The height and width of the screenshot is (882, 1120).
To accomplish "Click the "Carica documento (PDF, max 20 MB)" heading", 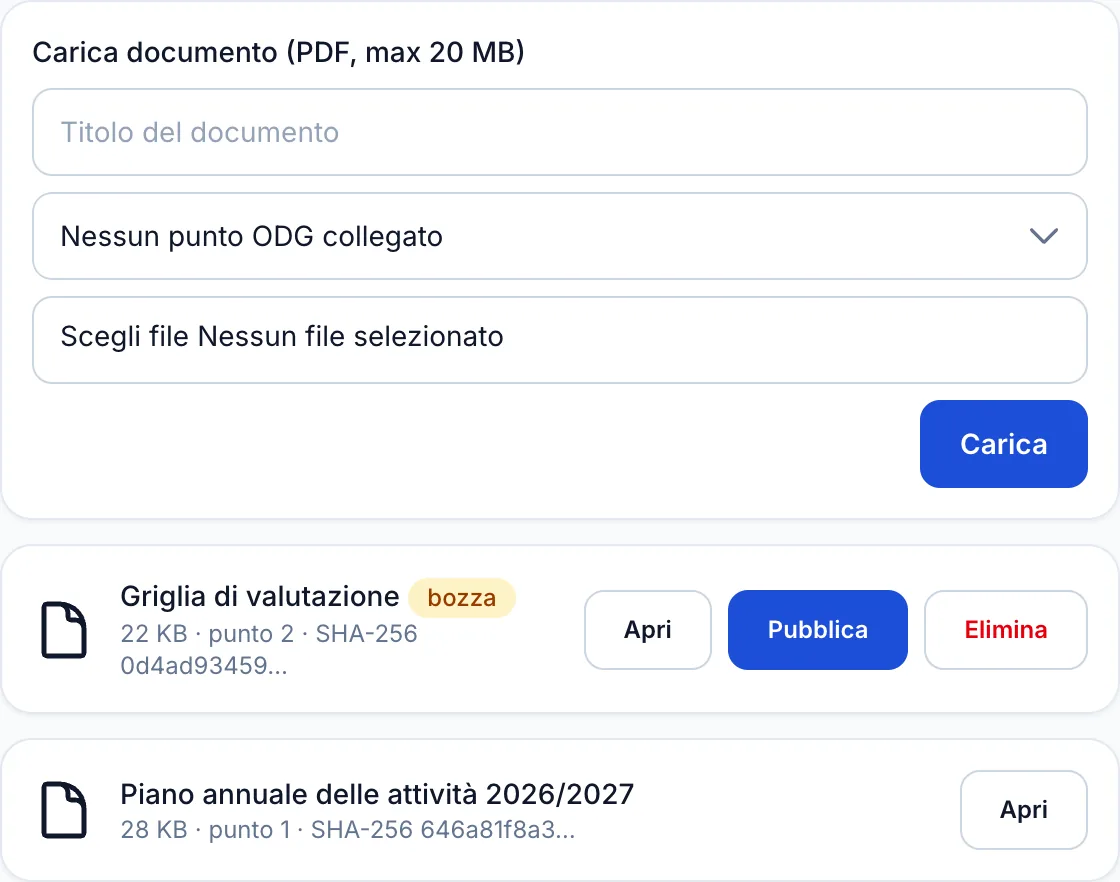I will click(x=279, y=52).
